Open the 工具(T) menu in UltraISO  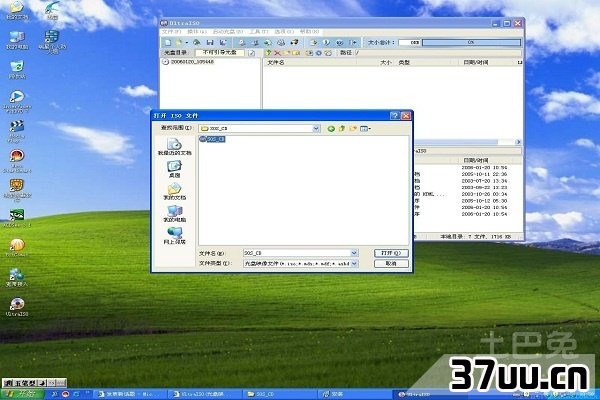pos(259,31)
